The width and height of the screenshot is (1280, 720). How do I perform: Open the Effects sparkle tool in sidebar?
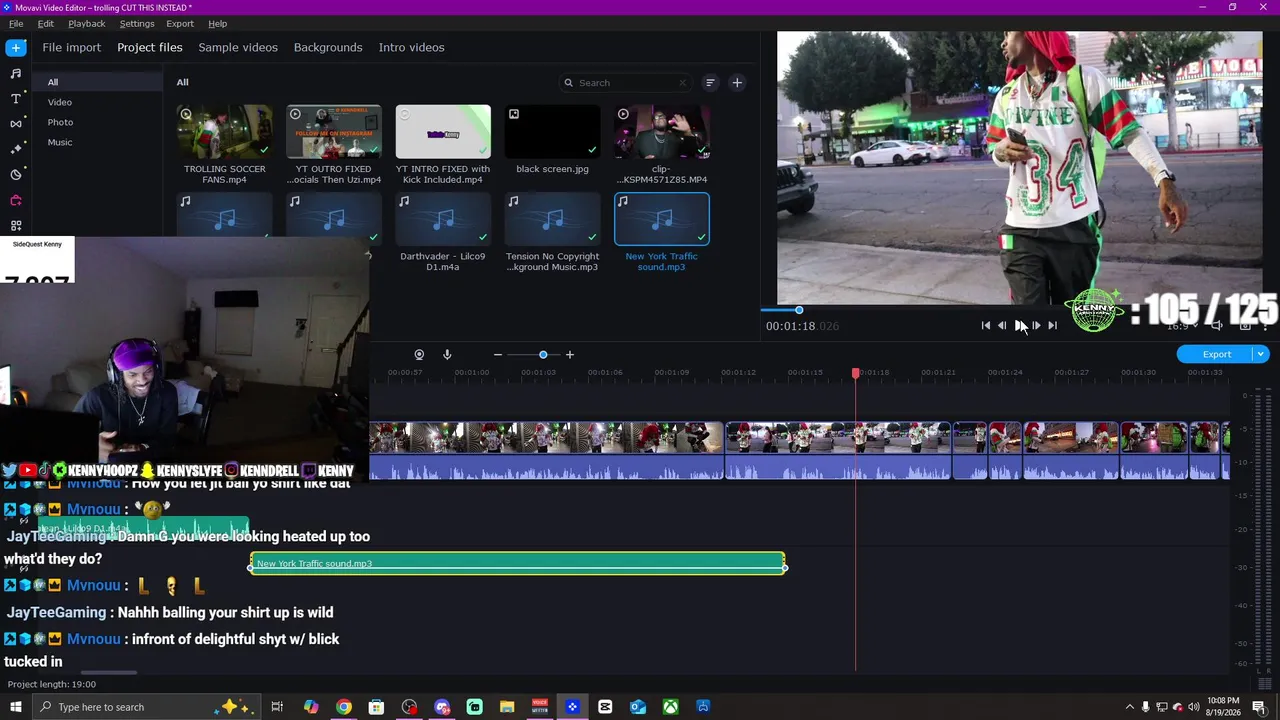click(x=16, y=149)
